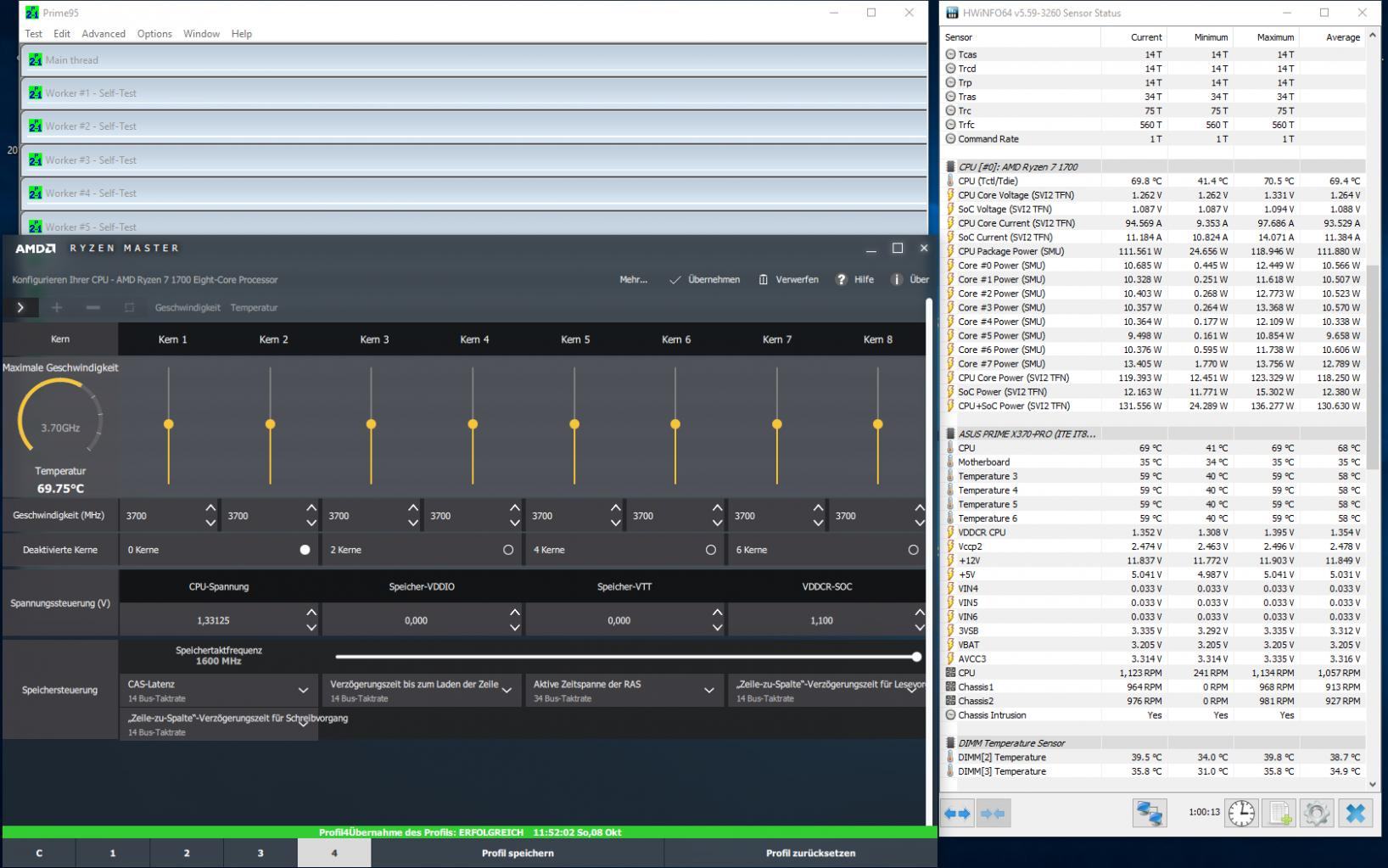Click the Mehr... button in Ryzen Master
The width and height of the screenshot is (1388, 868).
tap(633, 279)
